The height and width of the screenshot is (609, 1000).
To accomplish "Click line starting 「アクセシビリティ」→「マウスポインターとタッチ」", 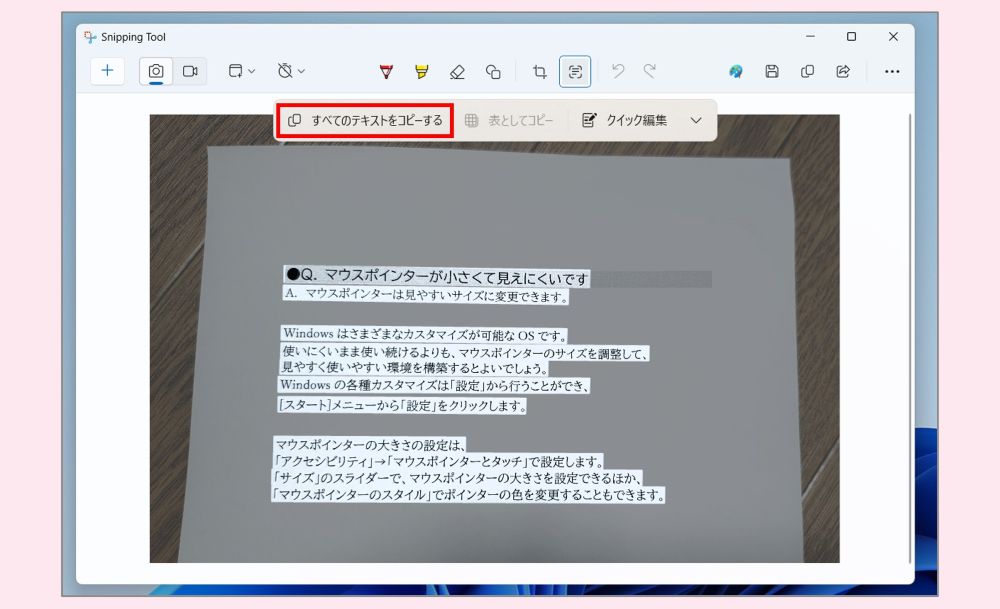I will tap(438, 461).
